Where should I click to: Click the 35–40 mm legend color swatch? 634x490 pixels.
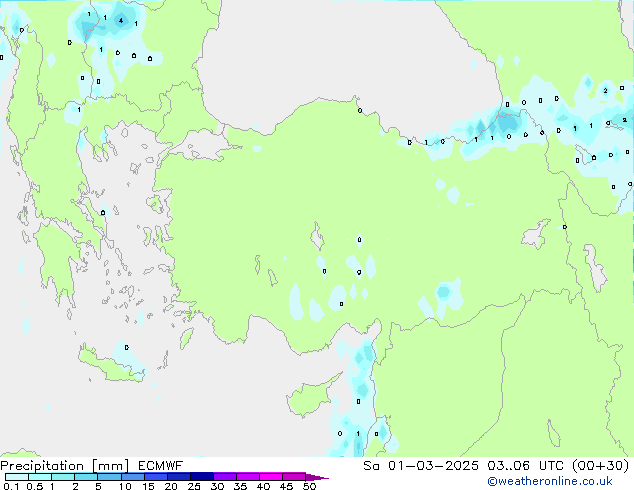248,477
